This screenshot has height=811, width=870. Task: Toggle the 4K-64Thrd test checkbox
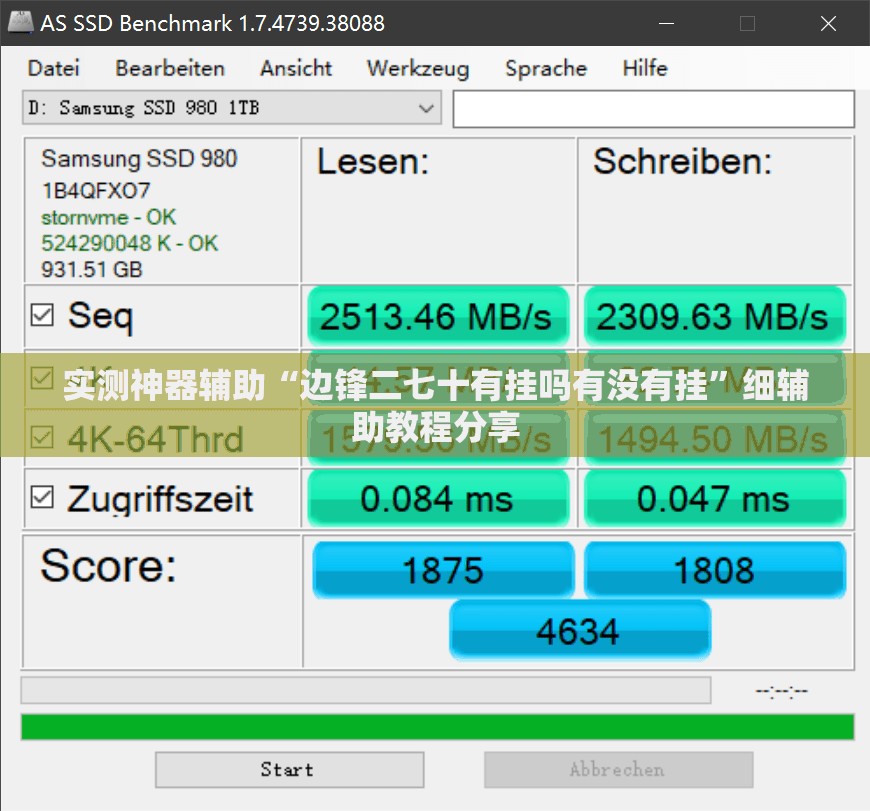pos(42,437)
